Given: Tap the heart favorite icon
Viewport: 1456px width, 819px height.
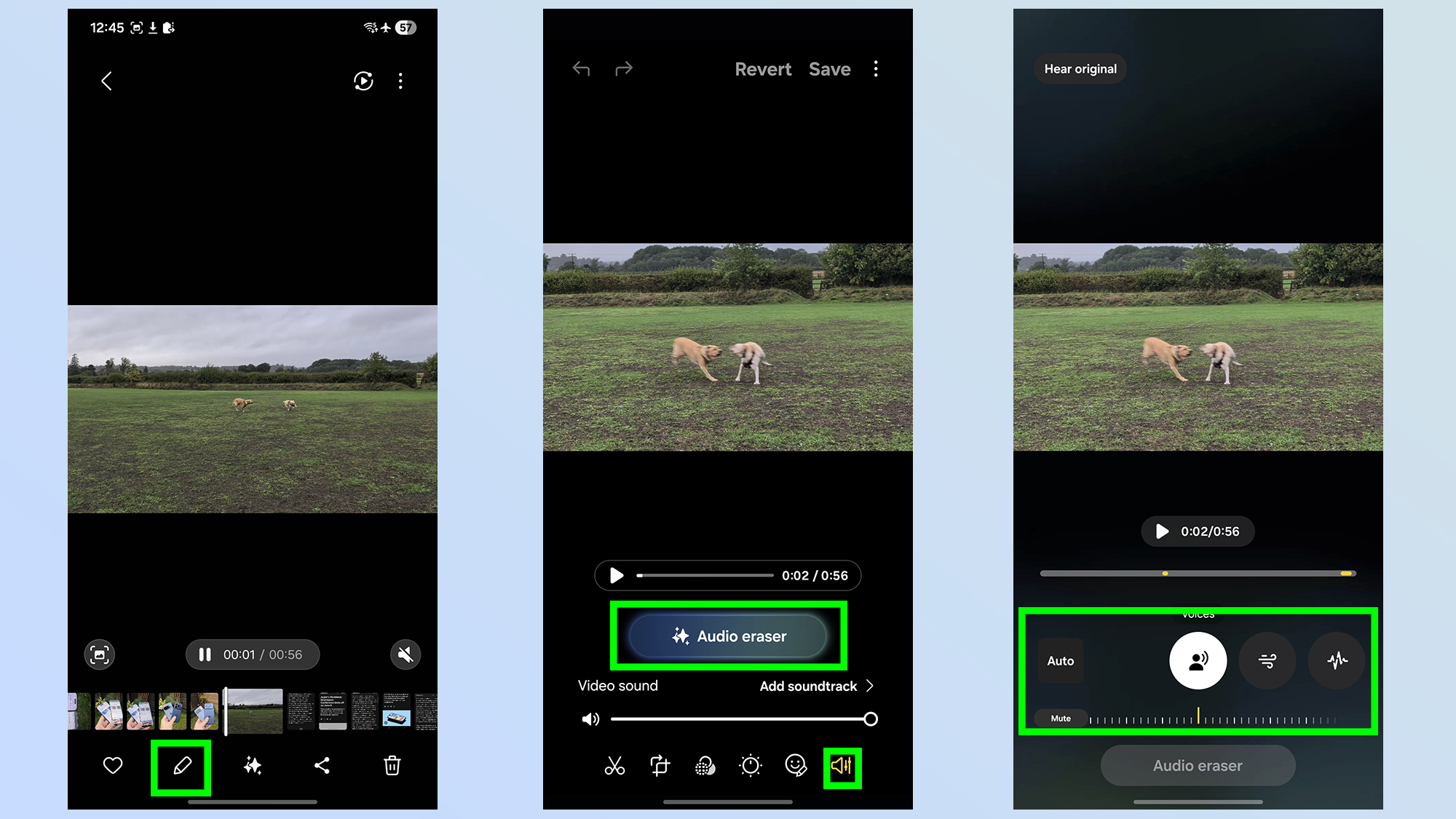Looking at the screenshot, I should pyautogui.click(x=113, y=766).
